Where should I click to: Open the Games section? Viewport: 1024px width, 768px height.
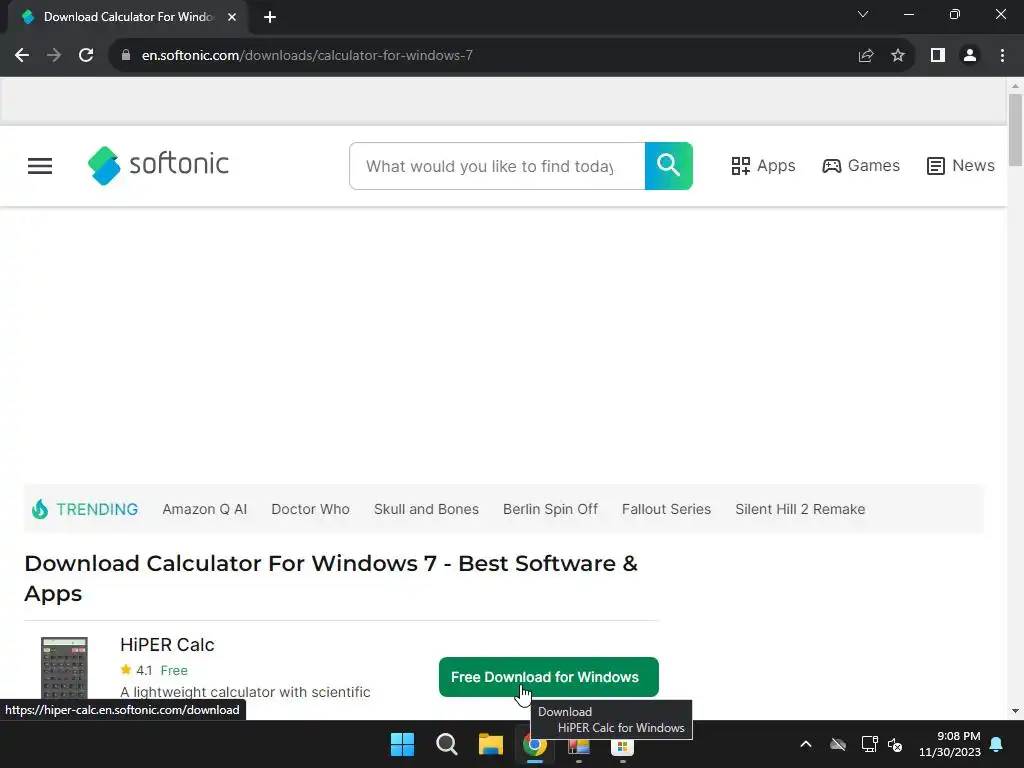pyautogui.click(x=861, y=166)
